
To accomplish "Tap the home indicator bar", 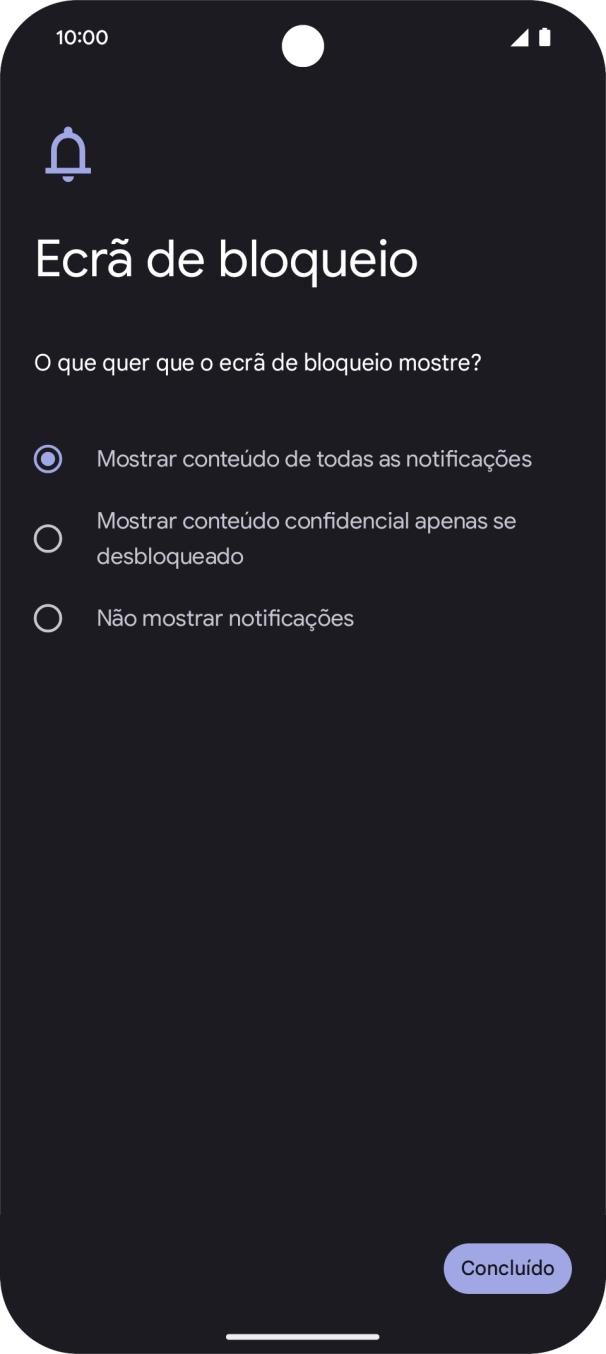I will point(303,1336).
